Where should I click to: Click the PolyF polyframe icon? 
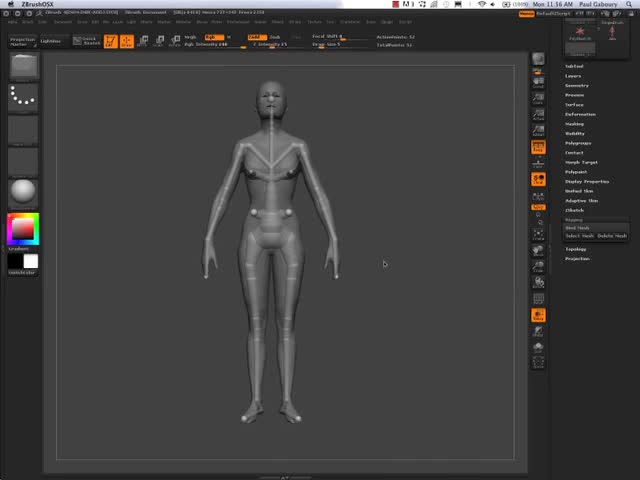538,299
